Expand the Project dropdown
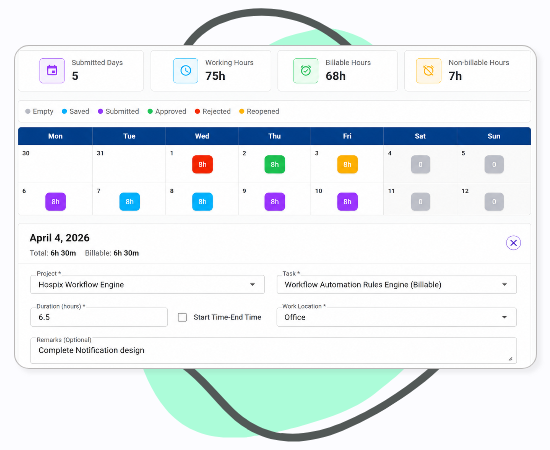This screenshot has width=550, height=450. pyautogui.click(x=147, y=284)
